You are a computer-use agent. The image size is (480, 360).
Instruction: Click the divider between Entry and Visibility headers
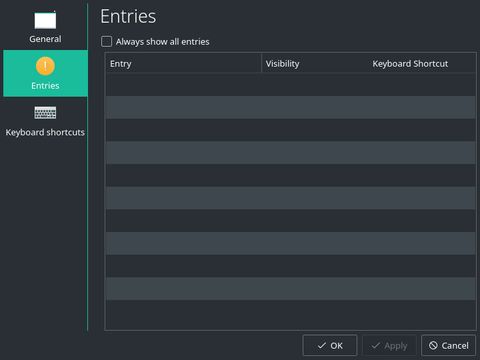tap(262, 63)
